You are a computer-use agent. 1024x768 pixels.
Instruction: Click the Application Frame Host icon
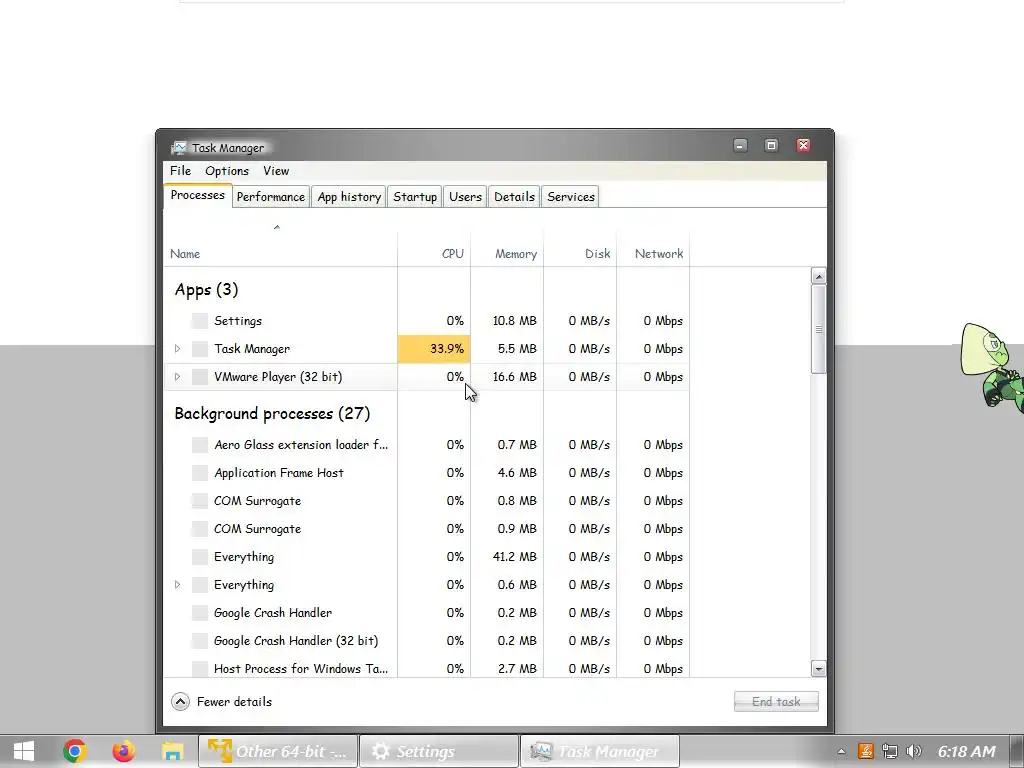200,473
